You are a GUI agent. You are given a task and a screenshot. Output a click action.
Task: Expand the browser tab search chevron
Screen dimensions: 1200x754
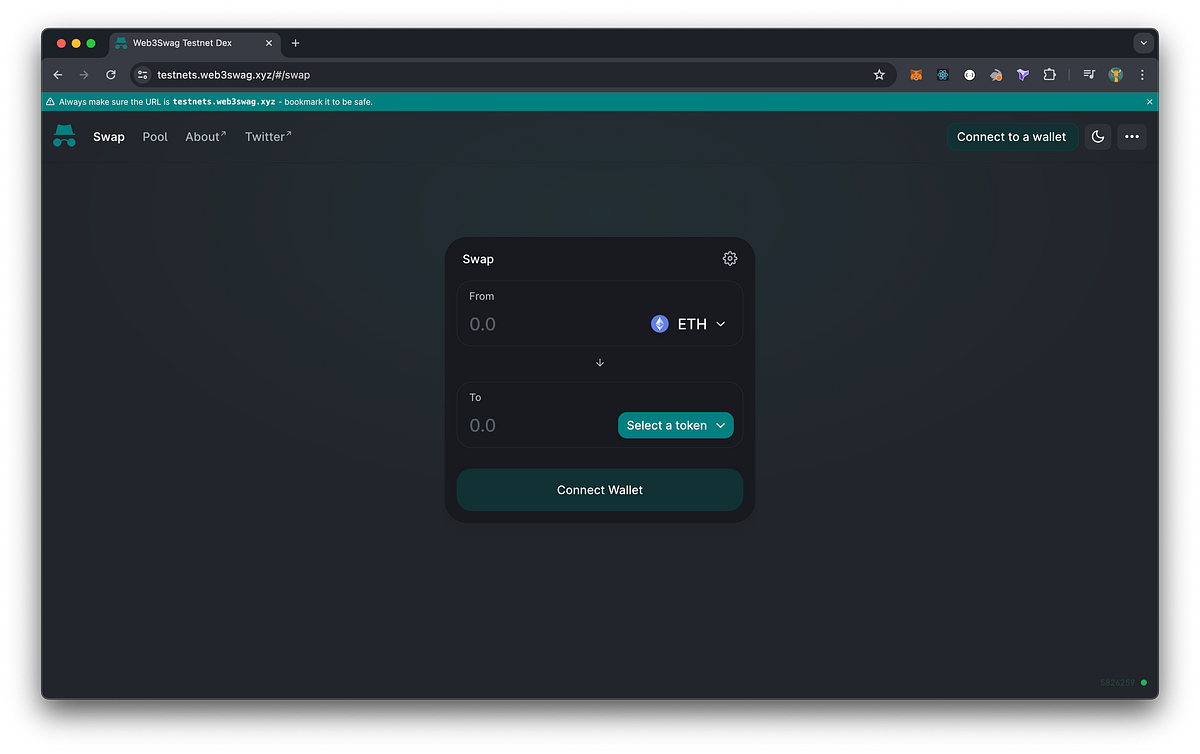click(1143, 42)
